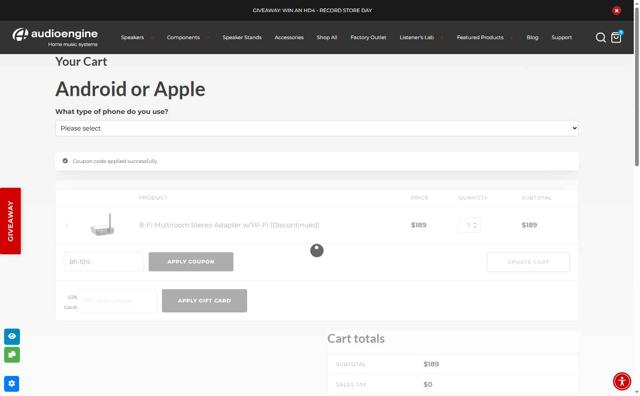Open the search magnifier icon
The image size is (640, 396).
click(x=600, y=38)
